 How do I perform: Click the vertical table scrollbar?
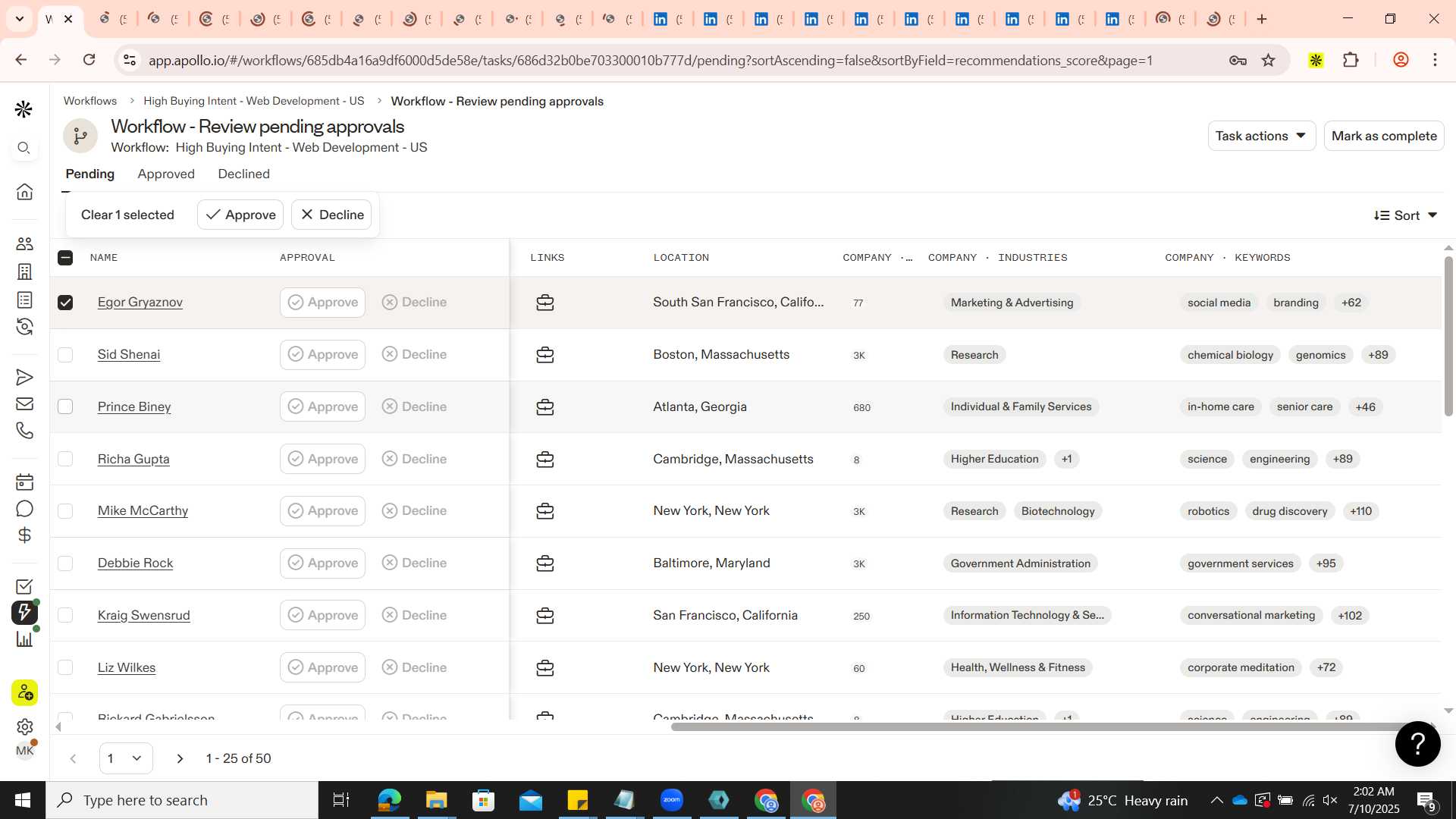click(1448, 336)
